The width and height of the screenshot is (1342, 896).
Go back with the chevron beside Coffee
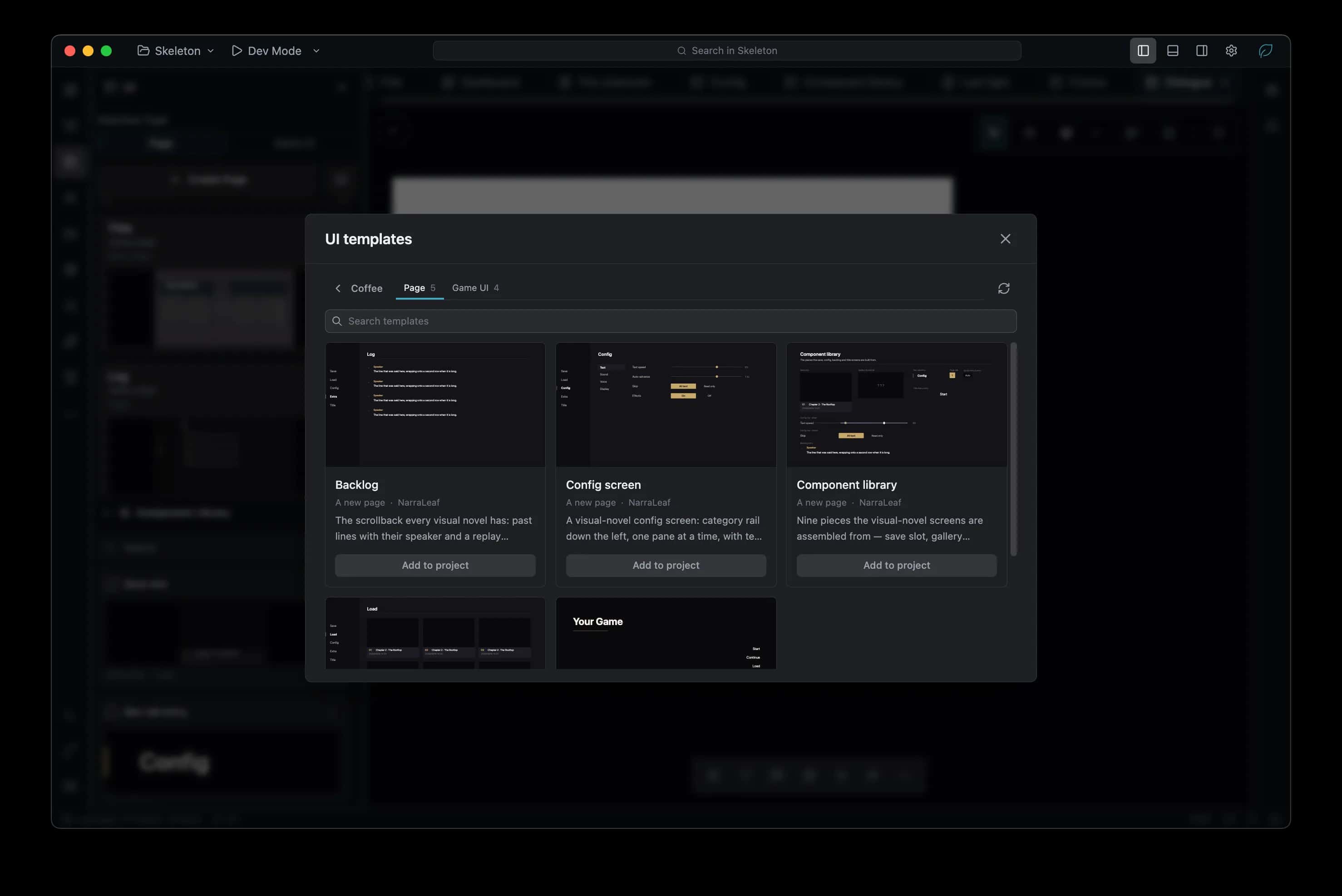click(x=338, y=288)
